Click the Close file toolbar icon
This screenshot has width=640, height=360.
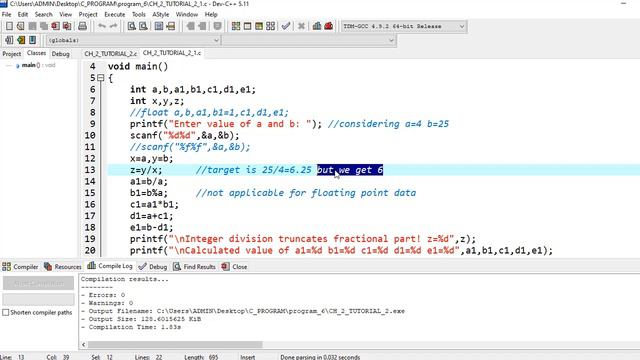tap(55, 27)
